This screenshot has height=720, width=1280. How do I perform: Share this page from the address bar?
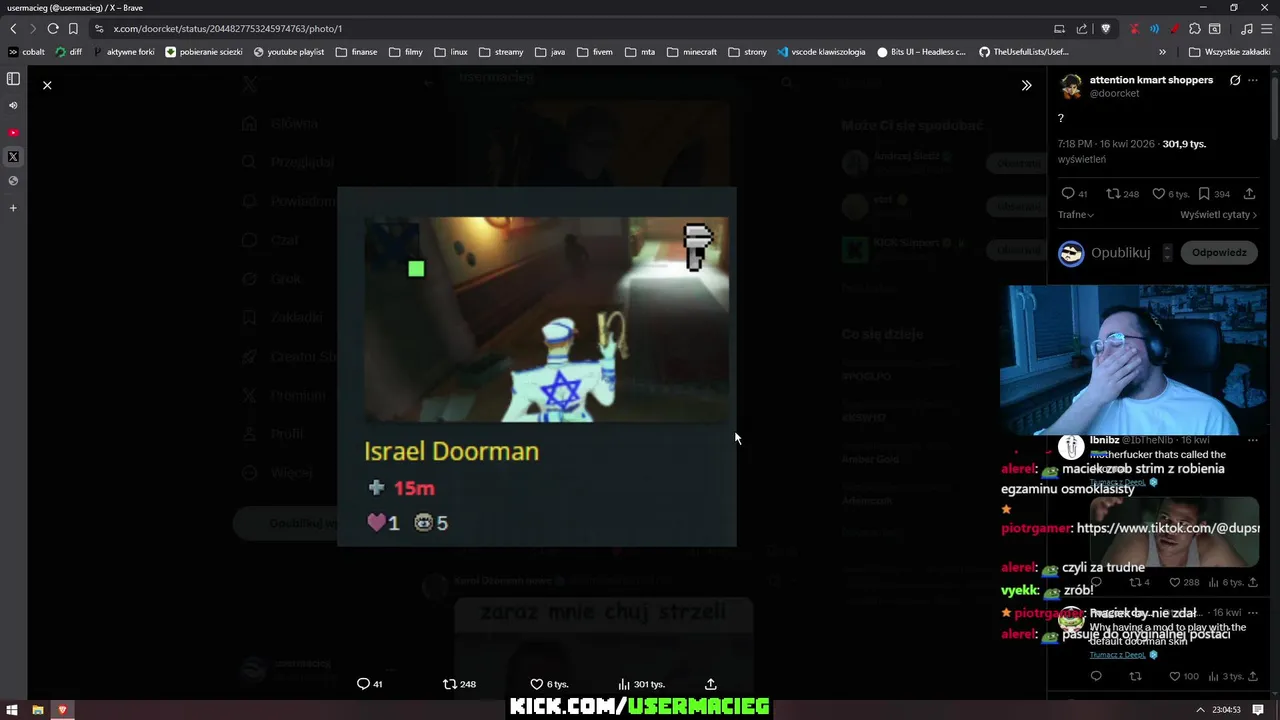[1082, 29]
